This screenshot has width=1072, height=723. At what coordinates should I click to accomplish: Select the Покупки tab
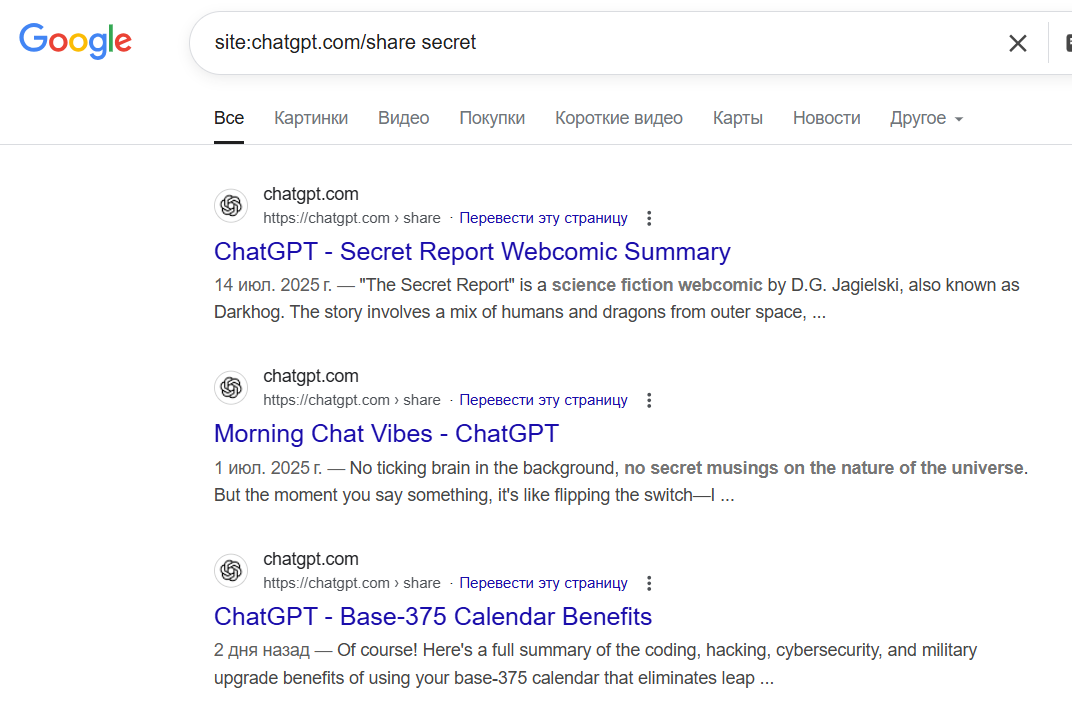click(492, 118)
